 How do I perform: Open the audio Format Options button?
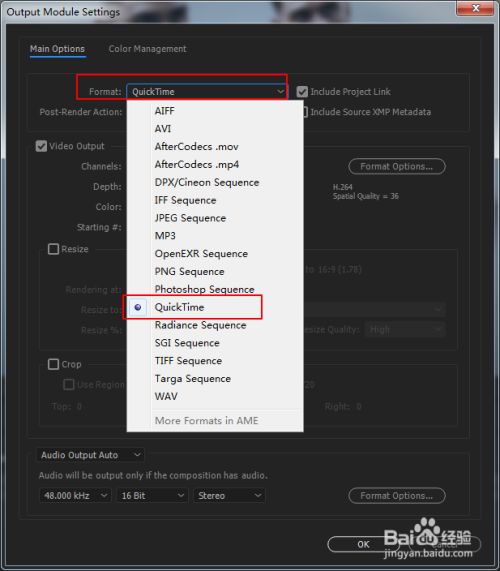(397, 496)
